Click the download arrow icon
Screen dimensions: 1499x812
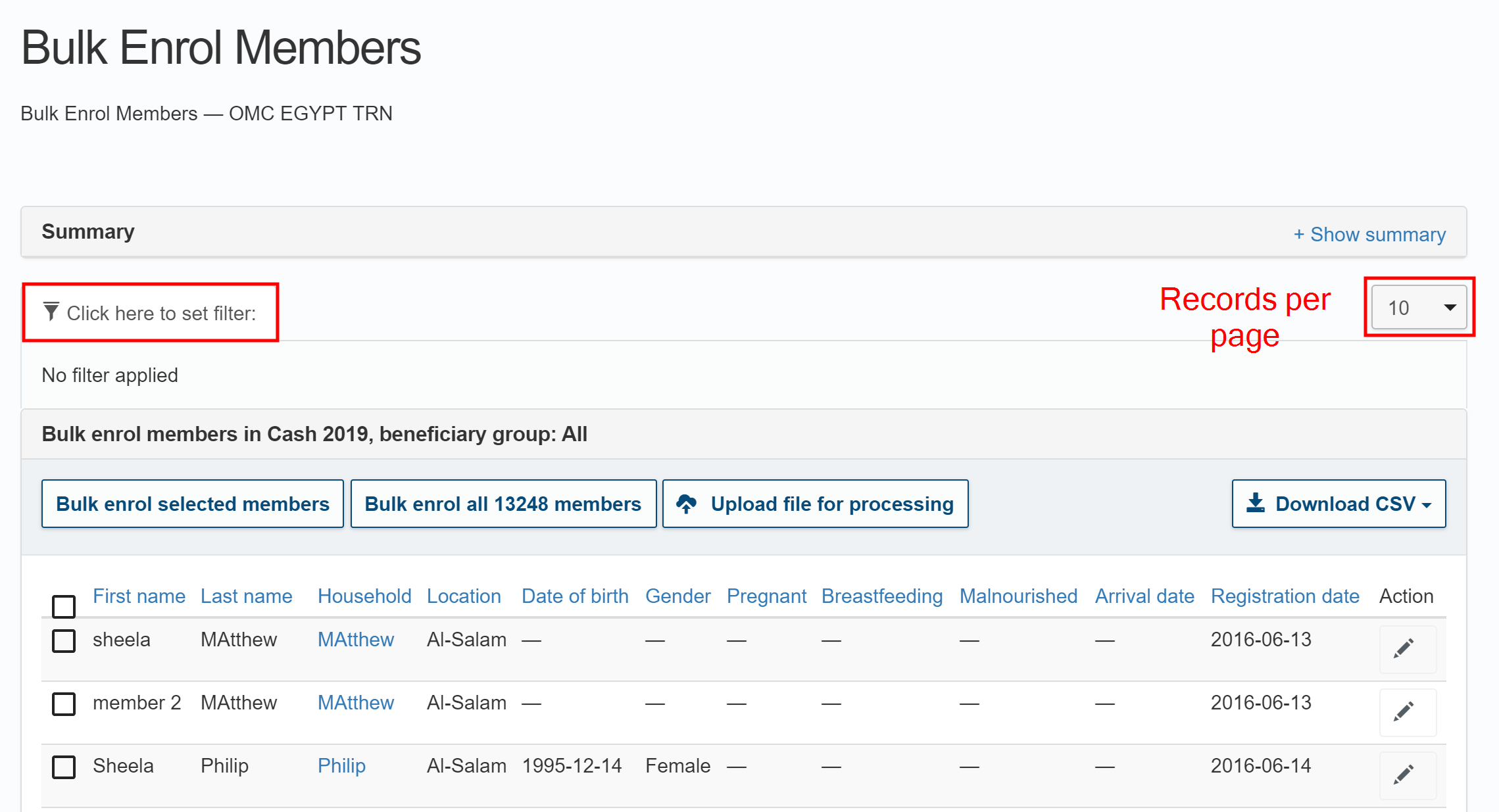tap(1255, 503)
